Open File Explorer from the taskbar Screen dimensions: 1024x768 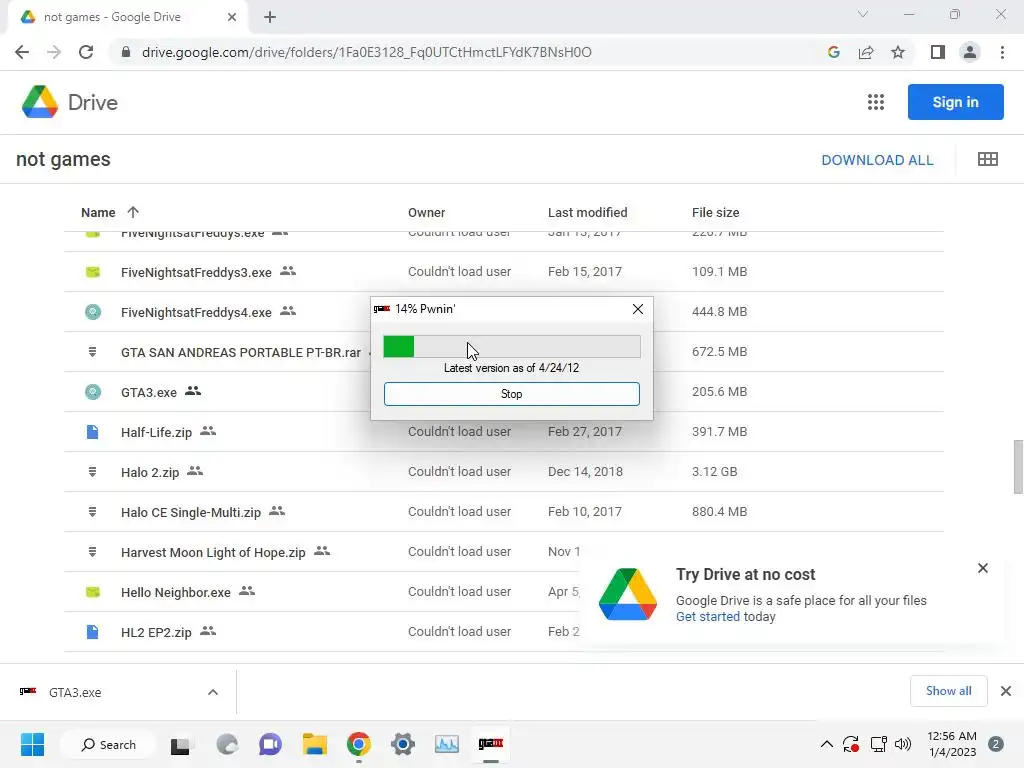(x=314, y=744)
